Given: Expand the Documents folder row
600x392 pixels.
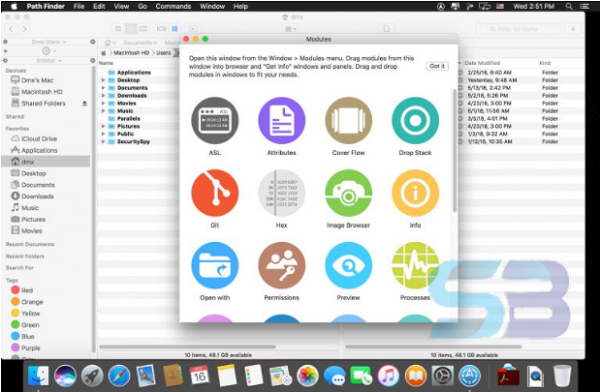Looking at the screenshot, I should pyautogui.click(x=103, y=88).
